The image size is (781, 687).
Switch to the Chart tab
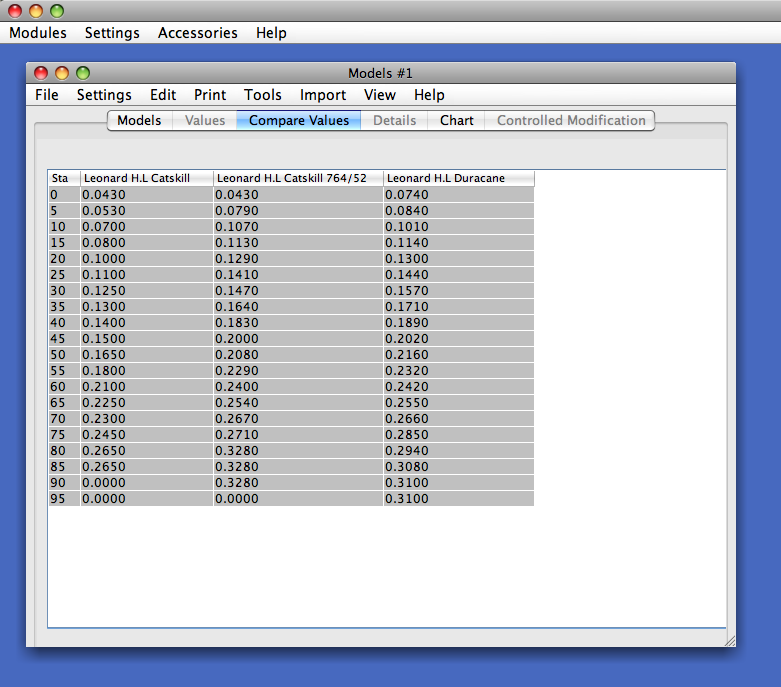point(456,121)
